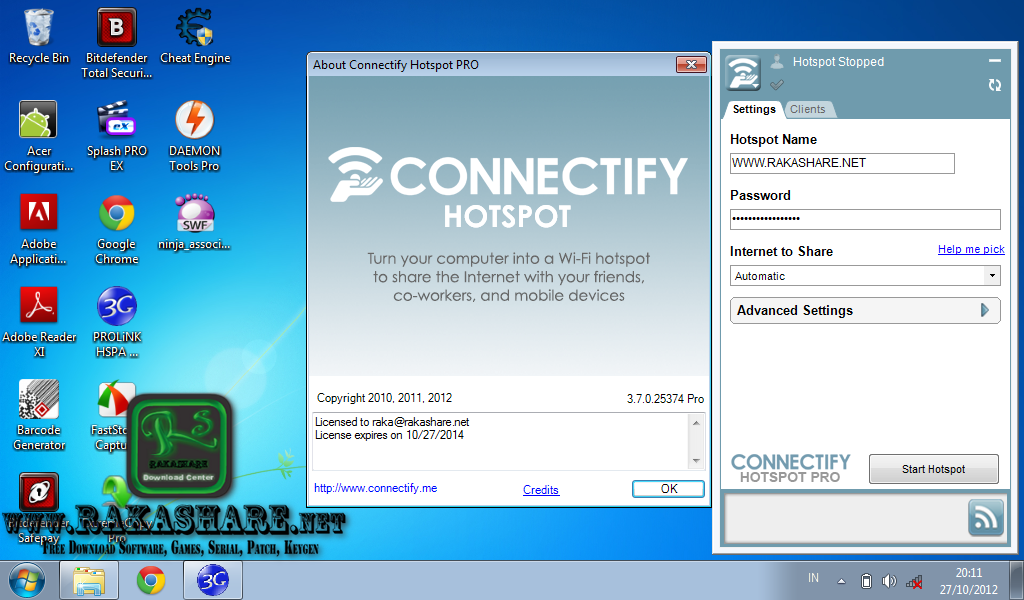Click the Start Hotspot button
The width and height of the screenshot is (1024, 600).
click(x=933, y=469)
